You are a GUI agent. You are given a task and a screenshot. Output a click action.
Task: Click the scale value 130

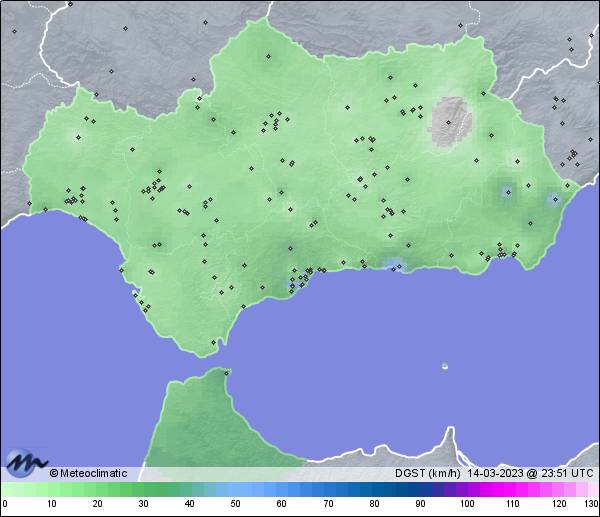click(592, 503)
